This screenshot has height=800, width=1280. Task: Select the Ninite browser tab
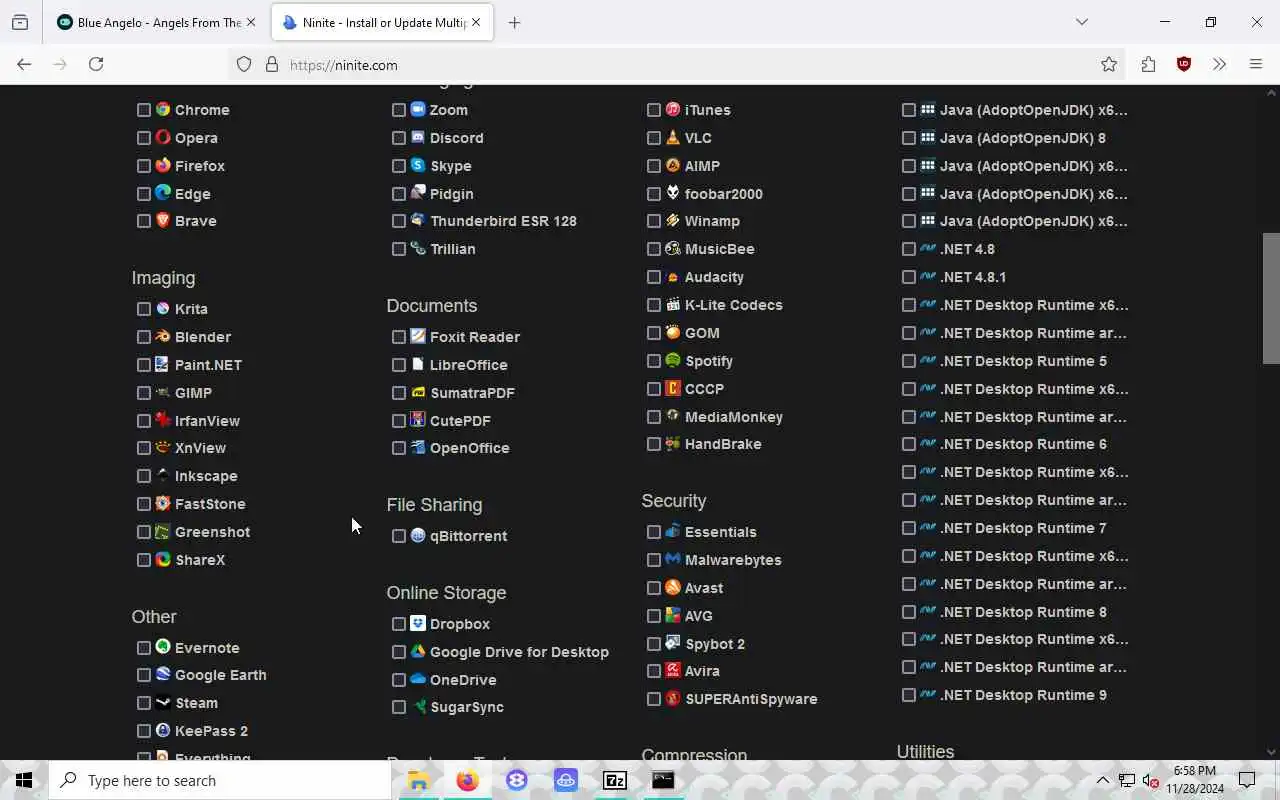click(x=383, y=22)
